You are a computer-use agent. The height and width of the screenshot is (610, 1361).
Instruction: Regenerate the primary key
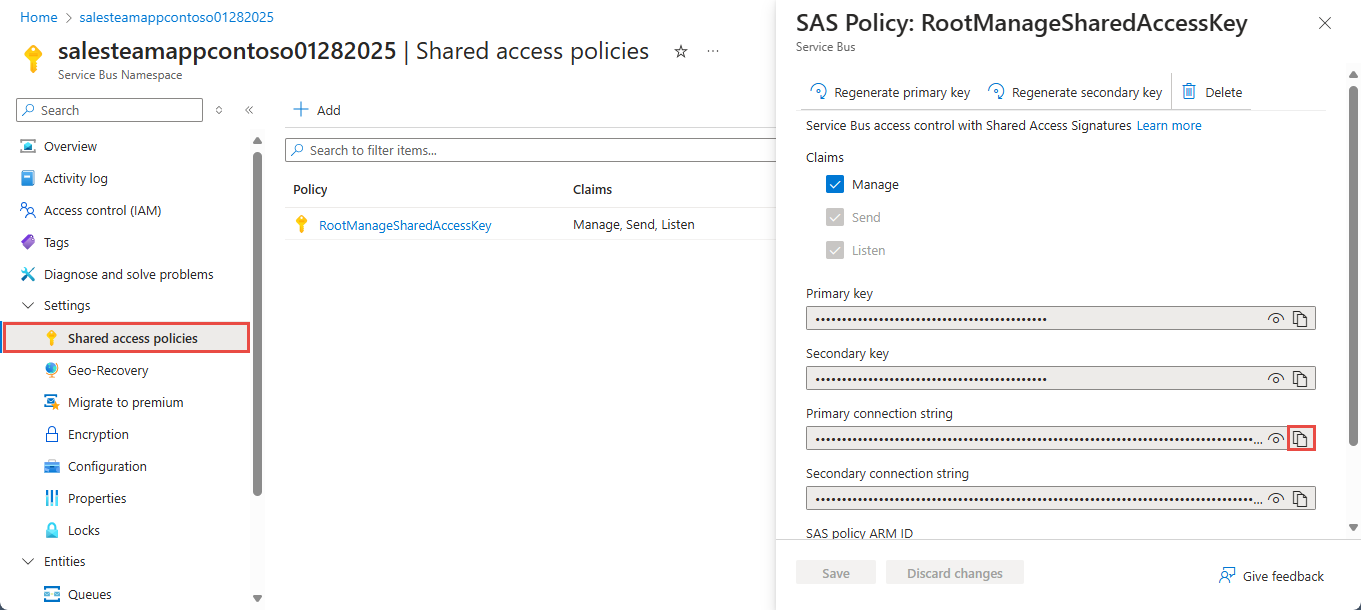coord(889,92)
